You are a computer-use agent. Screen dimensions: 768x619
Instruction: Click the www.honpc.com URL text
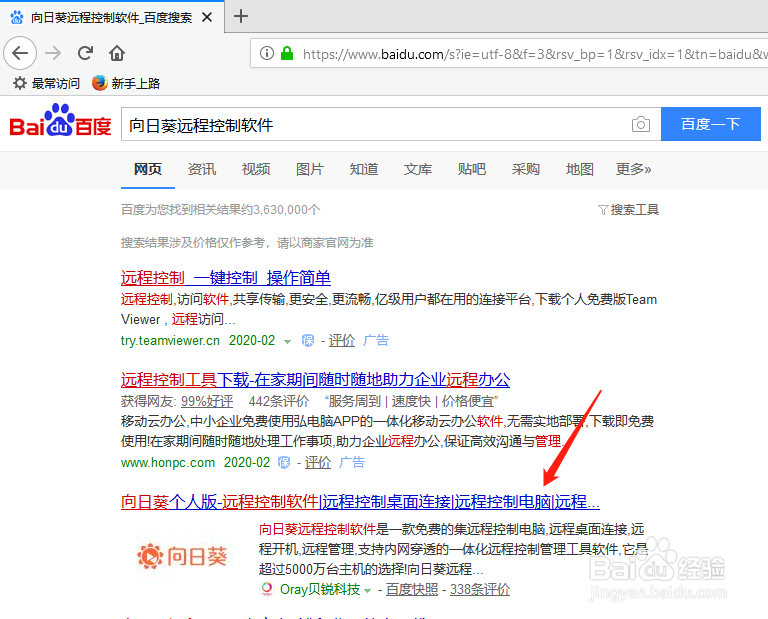(x=168, y=462)
